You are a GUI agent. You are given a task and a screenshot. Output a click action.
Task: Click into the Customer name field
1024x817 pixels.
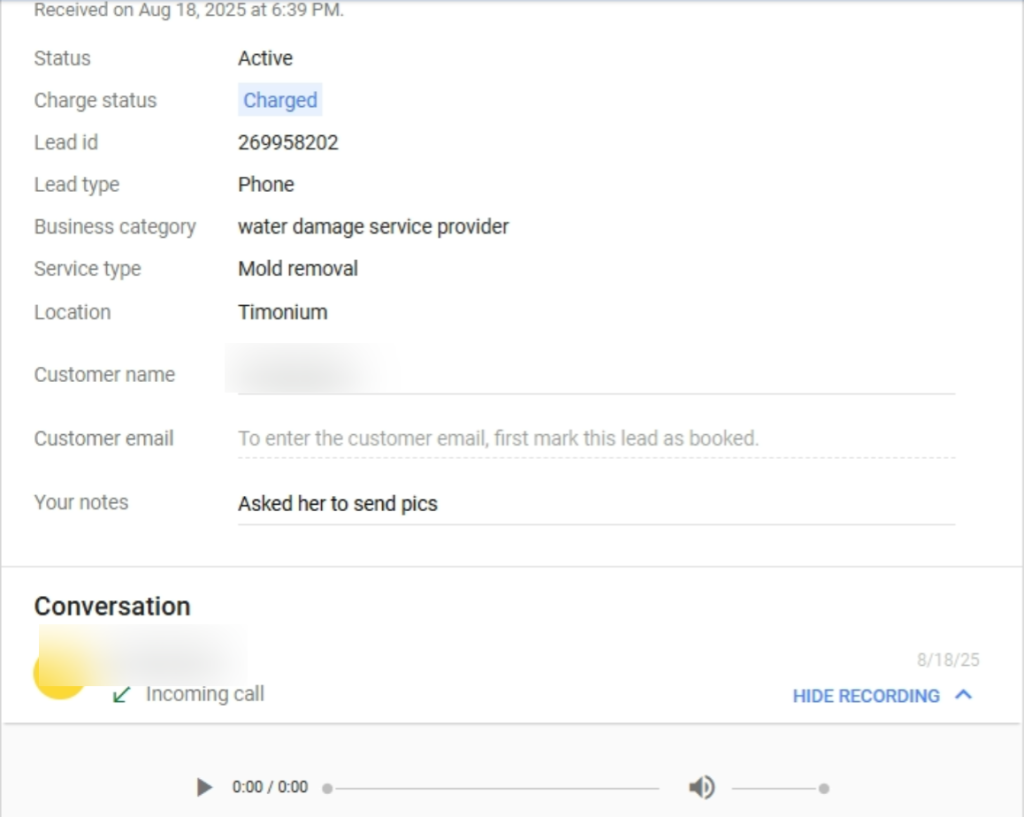595,375
